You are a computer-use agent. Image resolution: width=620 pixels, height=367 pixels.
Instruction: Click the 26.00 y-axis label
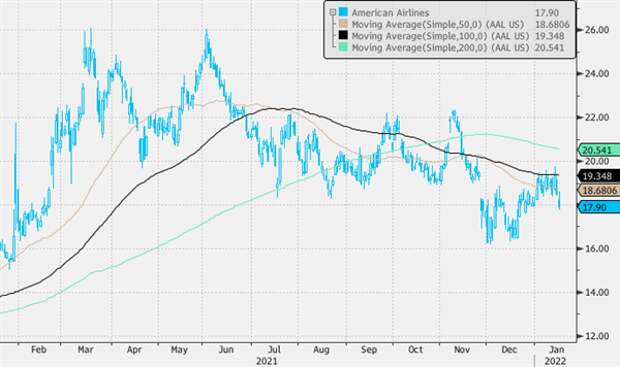click(597, 30)
